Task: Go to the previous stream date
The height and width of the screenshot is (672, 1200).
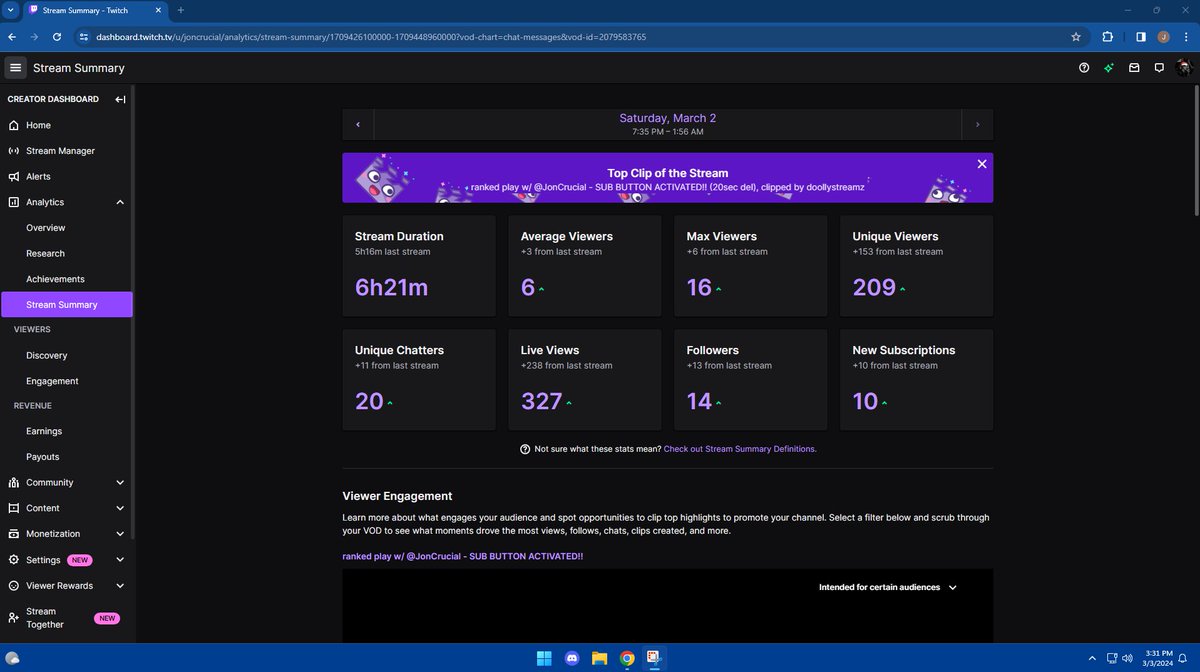Action: 358,125
